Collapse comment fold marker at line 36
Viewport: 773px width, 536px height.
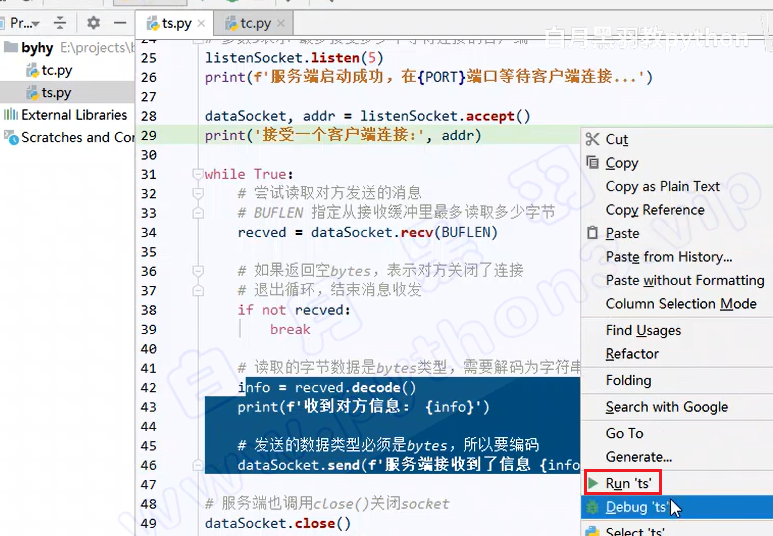pyautogui.click(x=198, y=271)
